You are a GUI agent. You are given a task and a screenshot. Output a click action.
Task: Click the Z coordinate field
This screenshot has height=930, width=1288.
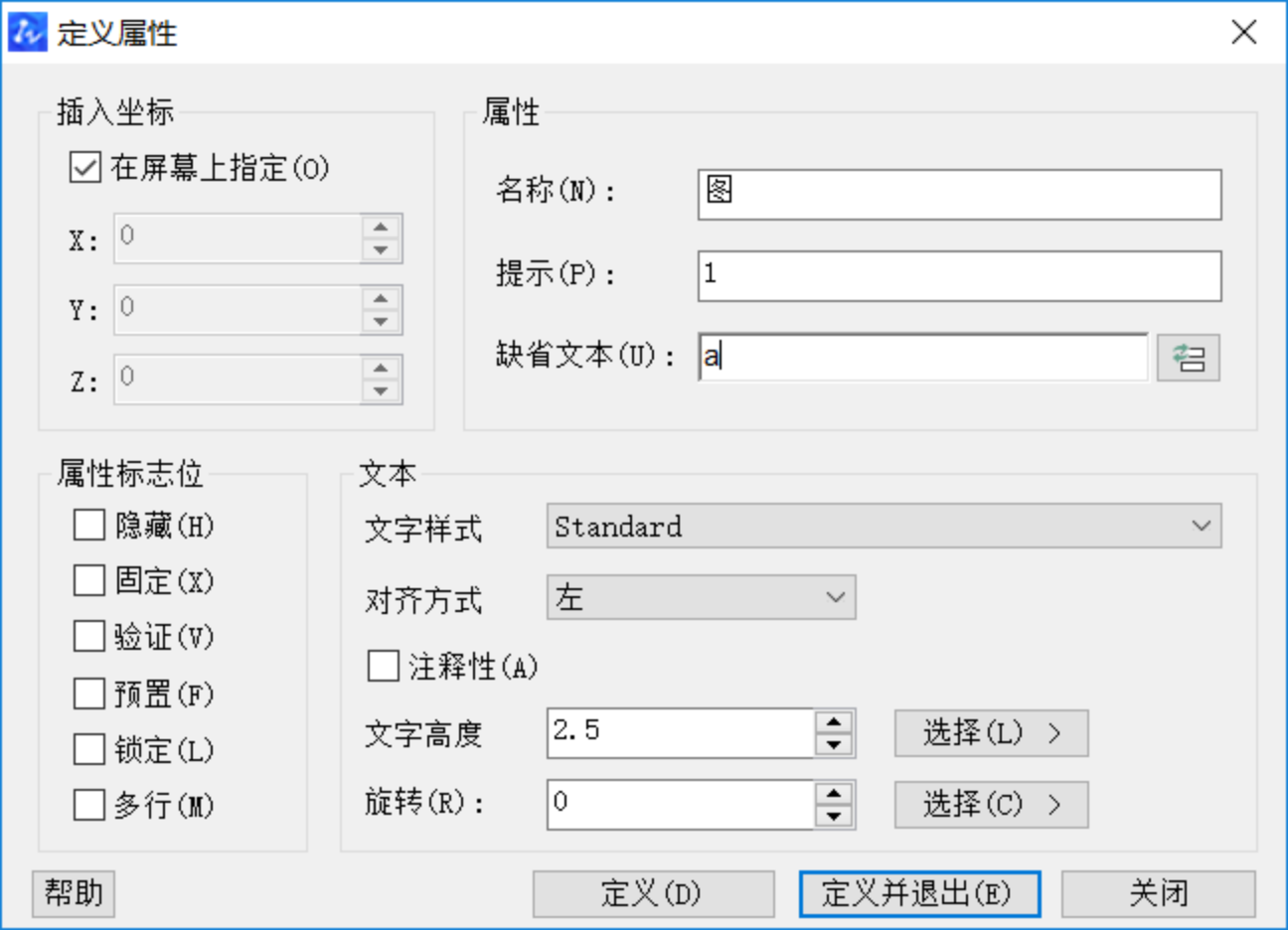click(x=238, y=379)
